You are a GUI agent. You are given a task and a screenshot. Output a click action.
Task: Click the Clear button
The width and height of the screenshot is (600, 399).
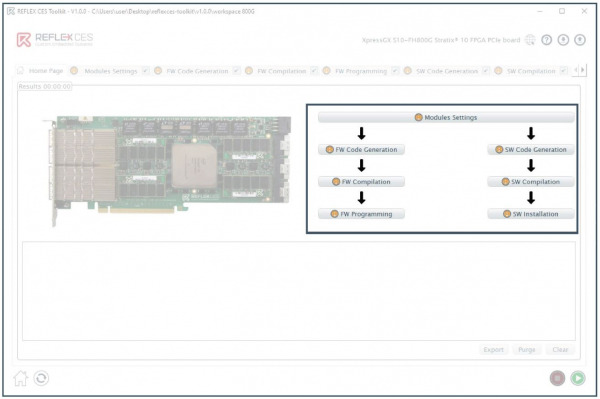pos(560,350)
